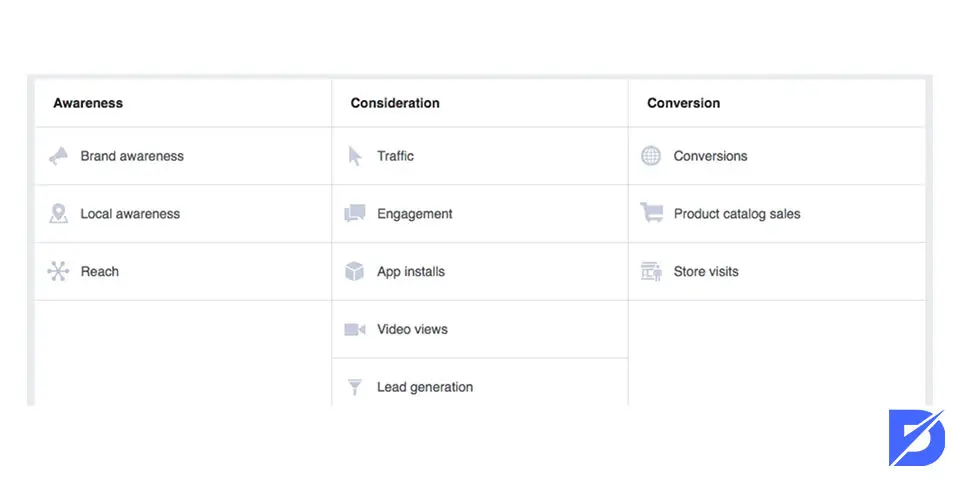Viewport: 960px width, 480px height.
Task: Click the App installs box icon
Action: (354, 271)
